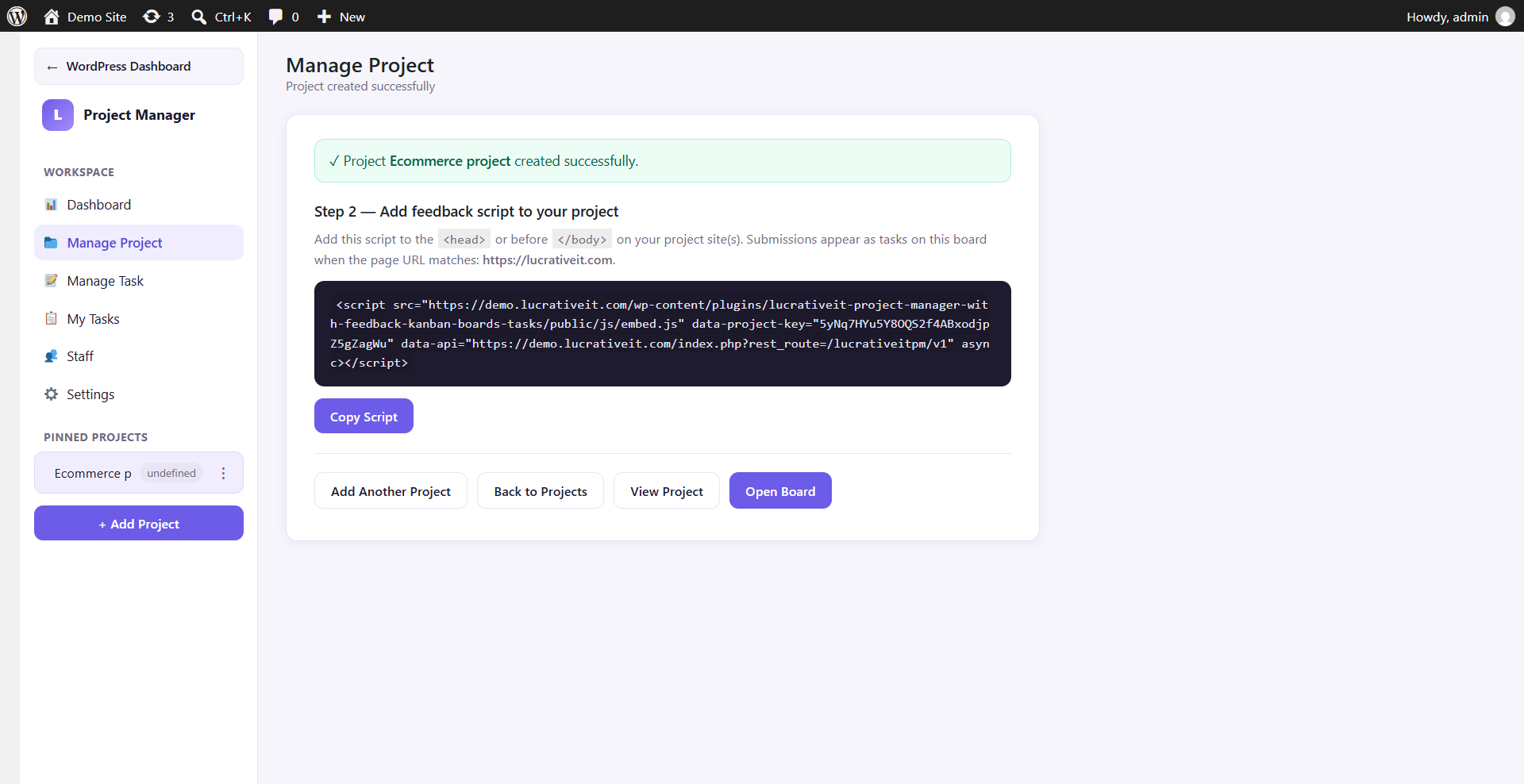Viewport: 1524px width, 784px height.
Task: Open Demo Site home icon link
Action: (52, 17)
